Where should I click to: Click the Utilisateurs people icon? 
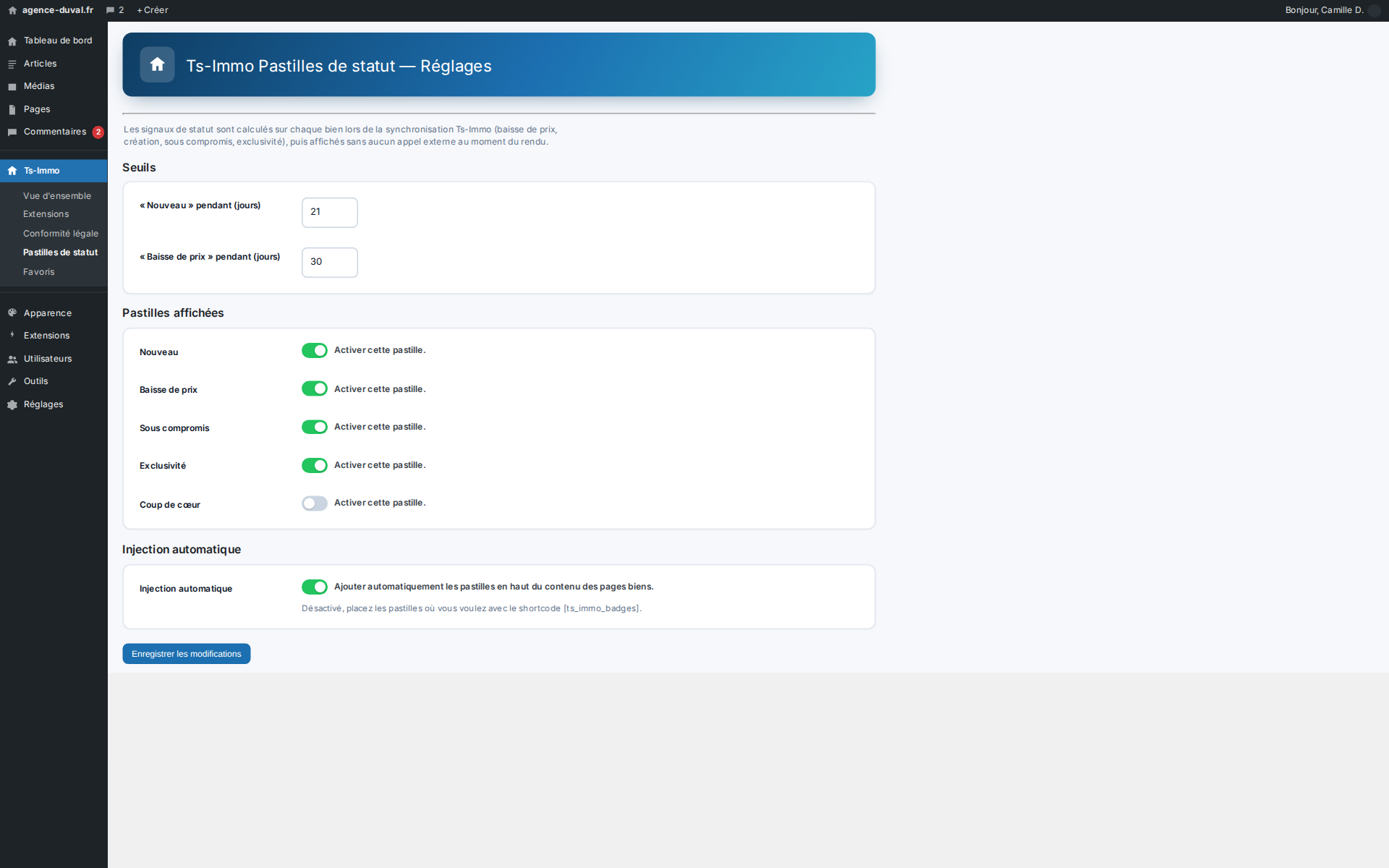(12, 359)
